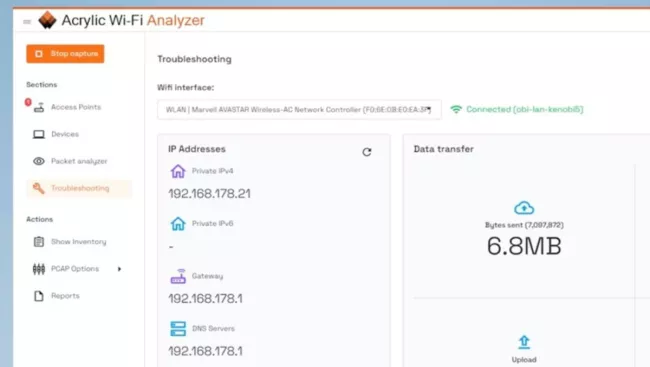
Task: Click the green Wi-Fi connected icon
Action: pyautogui.click(x=456, y=109)
